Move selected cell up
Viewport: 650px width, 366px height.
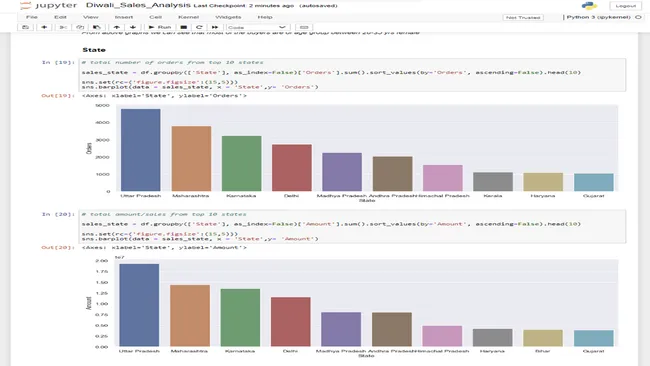point(116,27)
